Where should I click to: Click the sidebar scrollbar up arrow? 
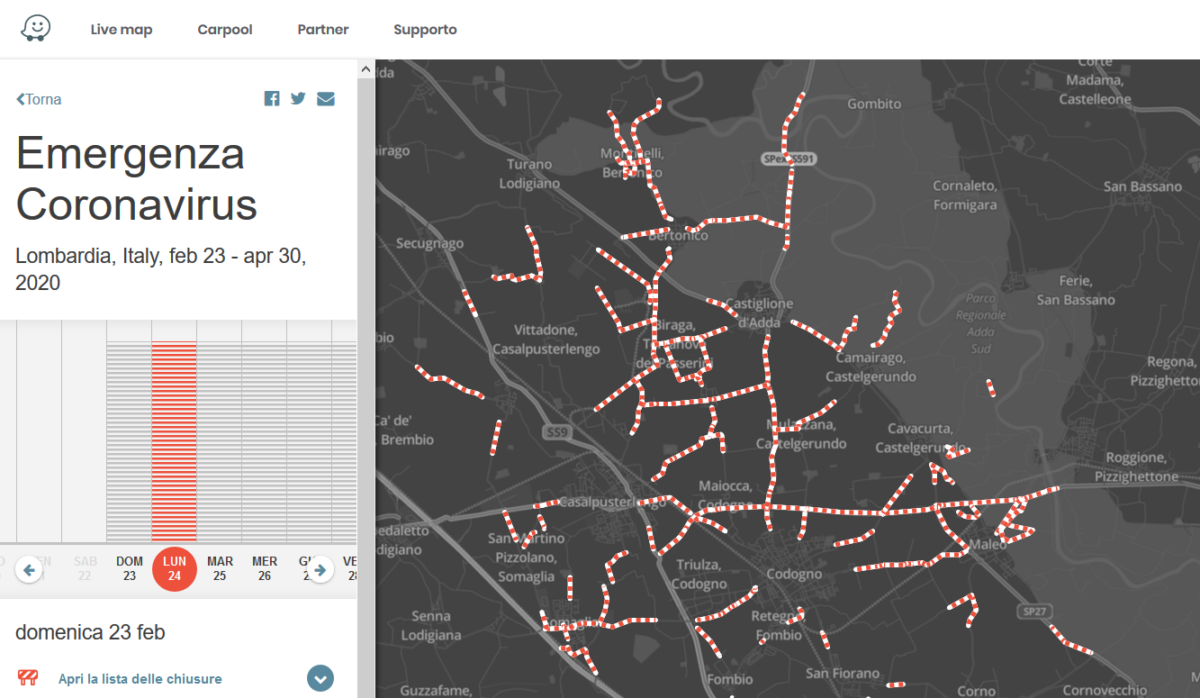(x=366, y=68)
